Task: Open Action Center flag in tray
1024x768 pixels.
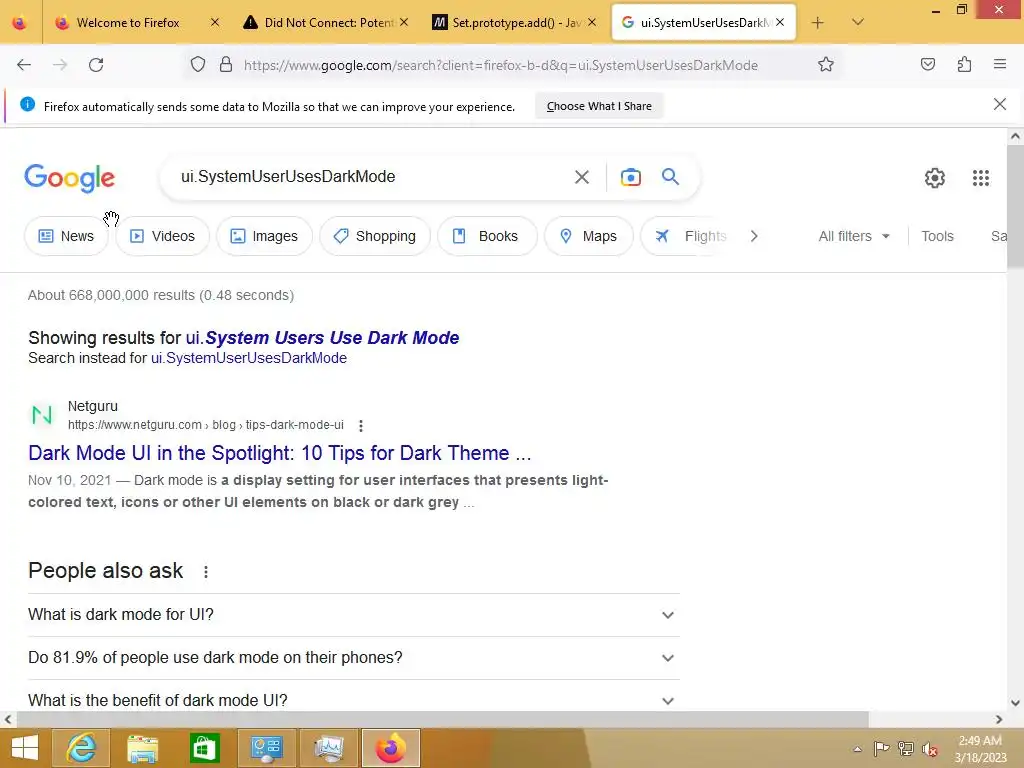Action: (x=881, y=748)
